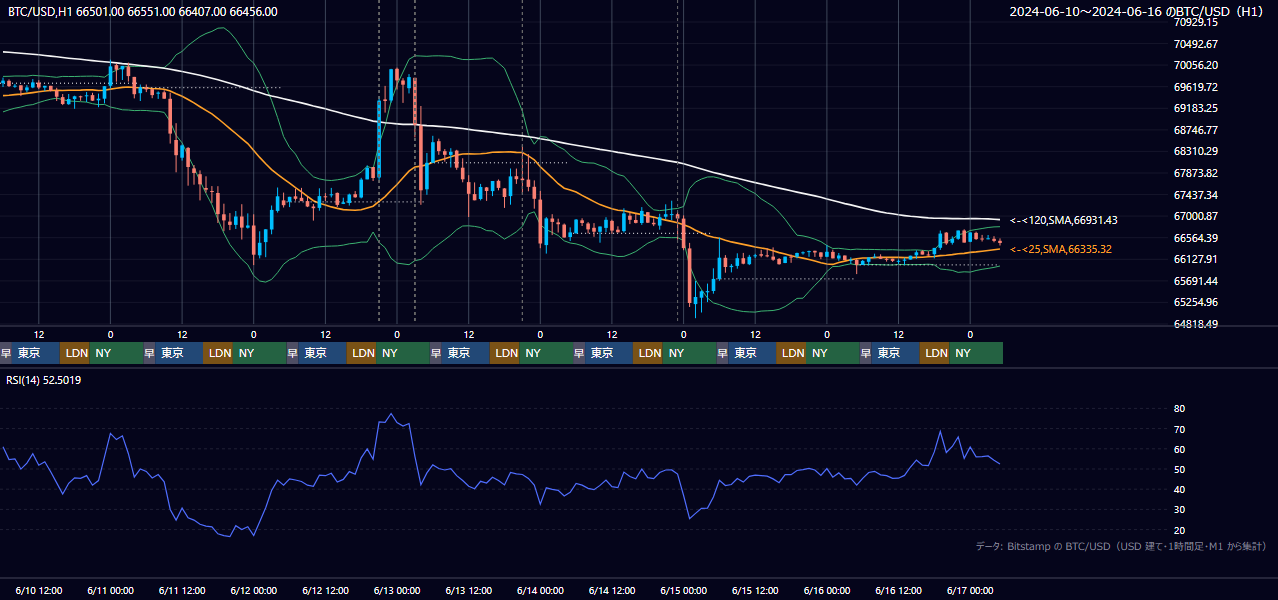Image resolution: width=1278 pixels, height=600 pixels.
Task: Click the RSI scale value 70
Action: click(x=1179, y=429)
